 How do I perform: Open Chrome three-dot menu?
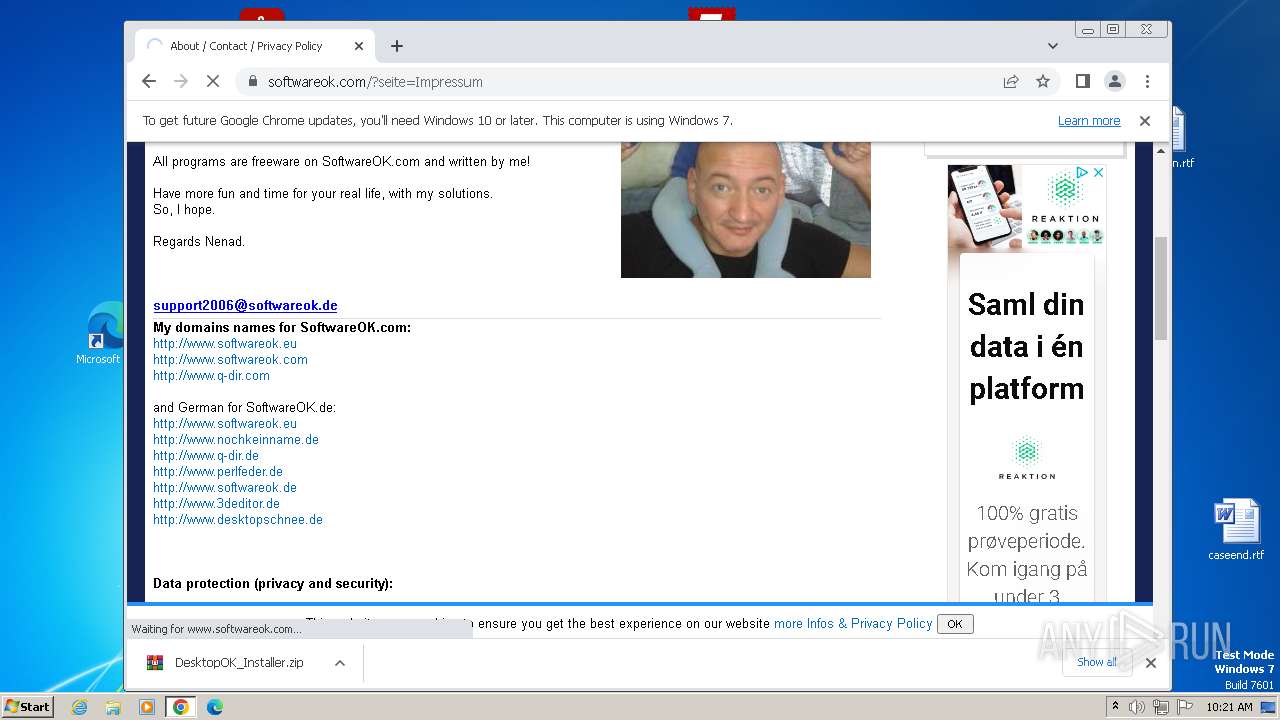click(1147, 81)
